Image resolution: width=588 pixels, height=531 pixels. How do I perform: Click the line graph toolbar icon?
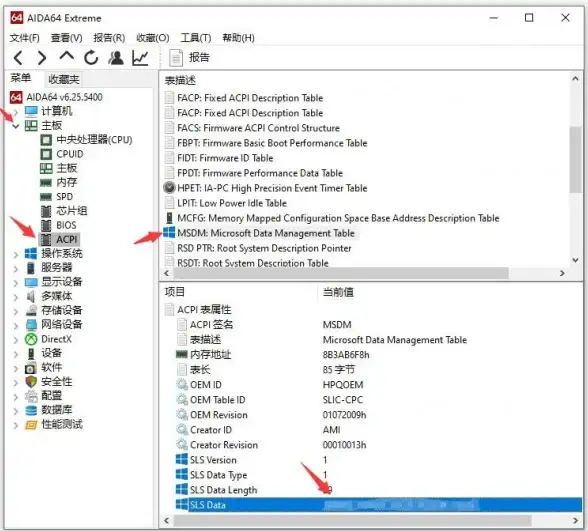(140, 58)
